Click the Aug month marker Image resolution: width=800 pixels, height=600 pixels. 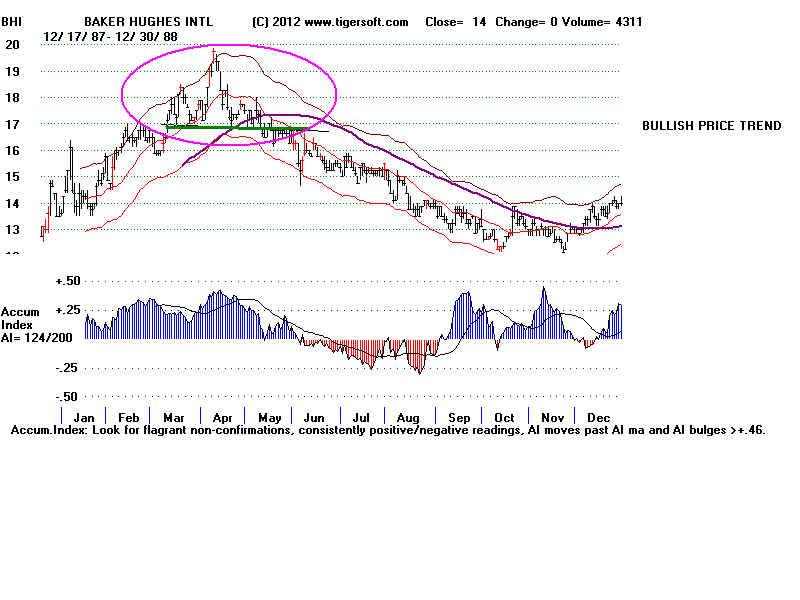coord(409,416)
